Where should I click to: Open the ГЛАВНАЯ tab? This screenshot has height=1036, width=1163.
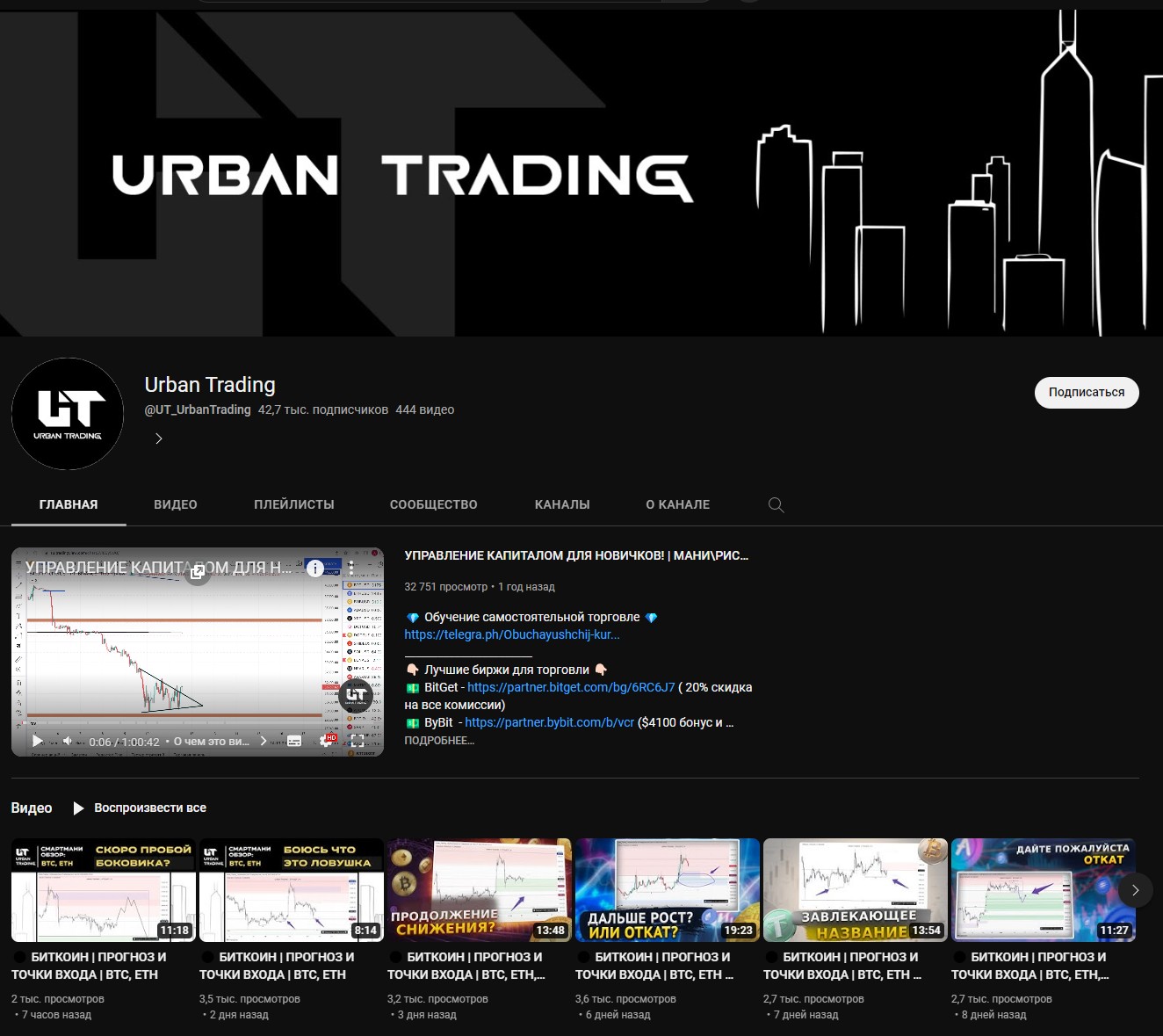(x=69, y=504)
